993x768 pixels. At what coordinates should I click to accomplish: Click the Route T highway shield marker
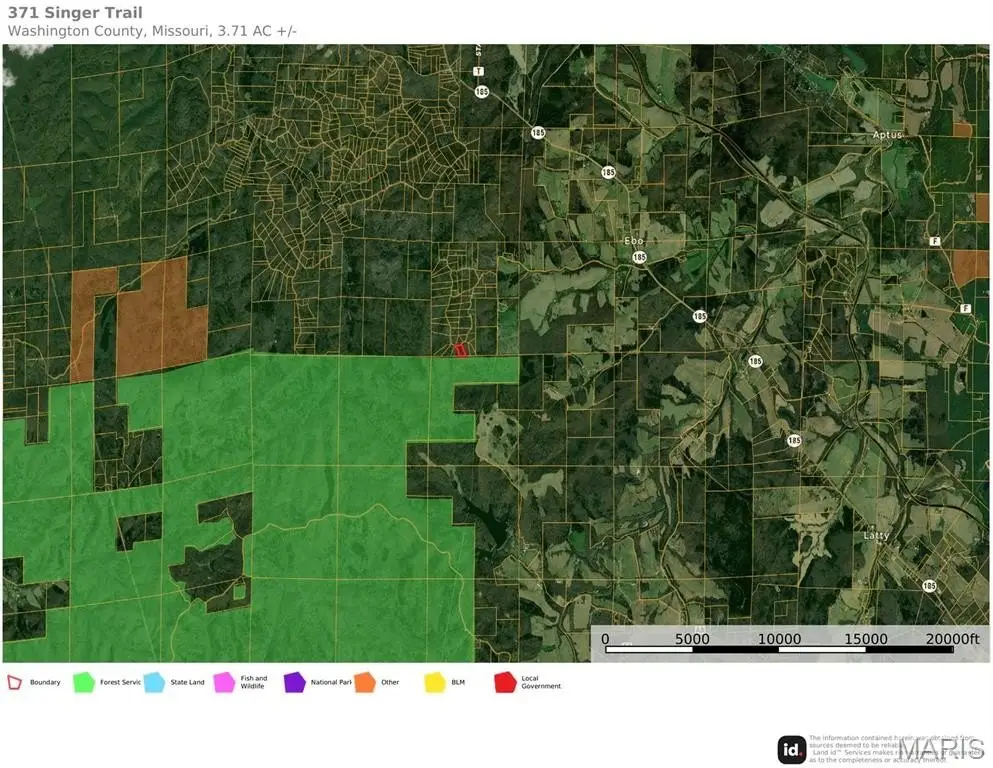[x=479, y=71]
